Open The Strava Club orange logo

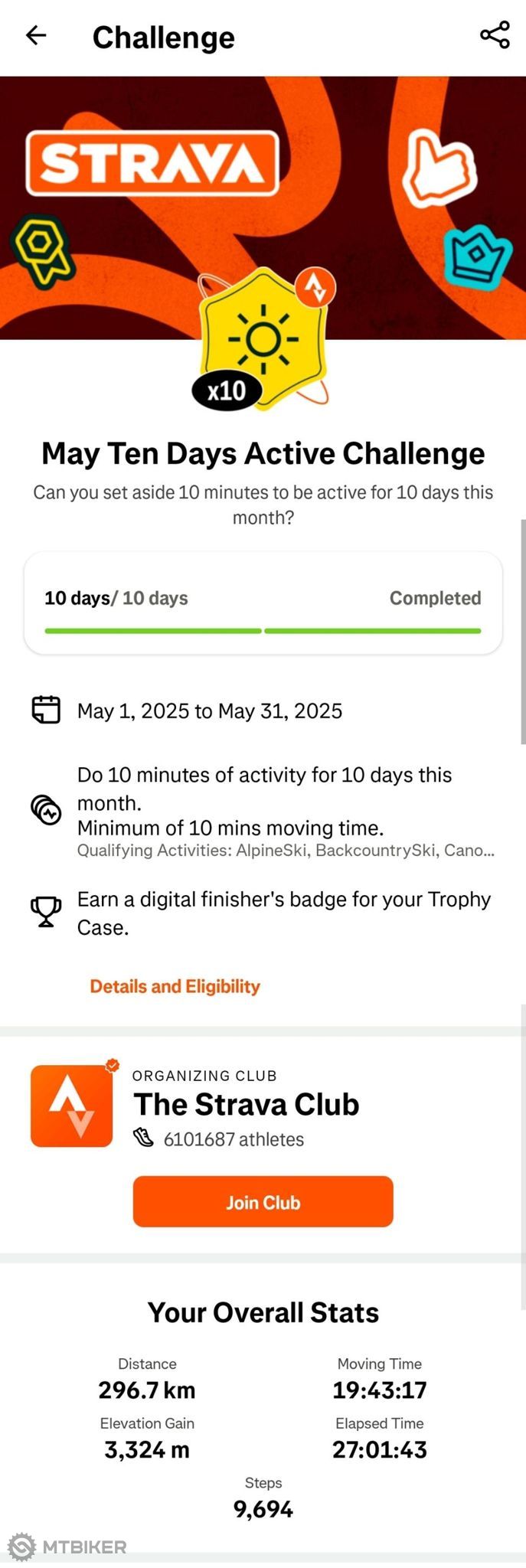[x=72, y=1106]
